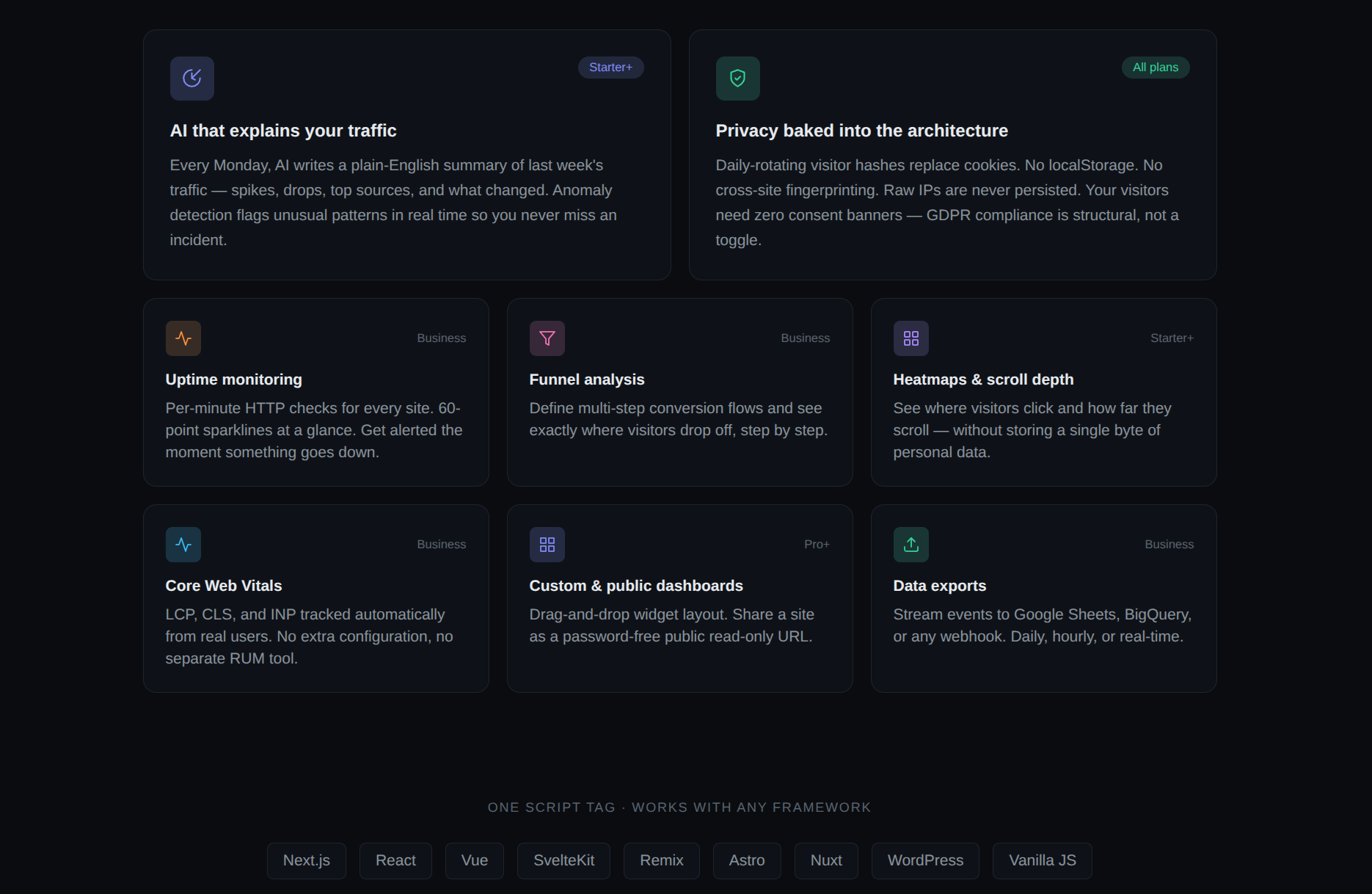Click the 'Funnel analysis' title
The width and height of the screenshot is (1372, 894).
[587, 379]
